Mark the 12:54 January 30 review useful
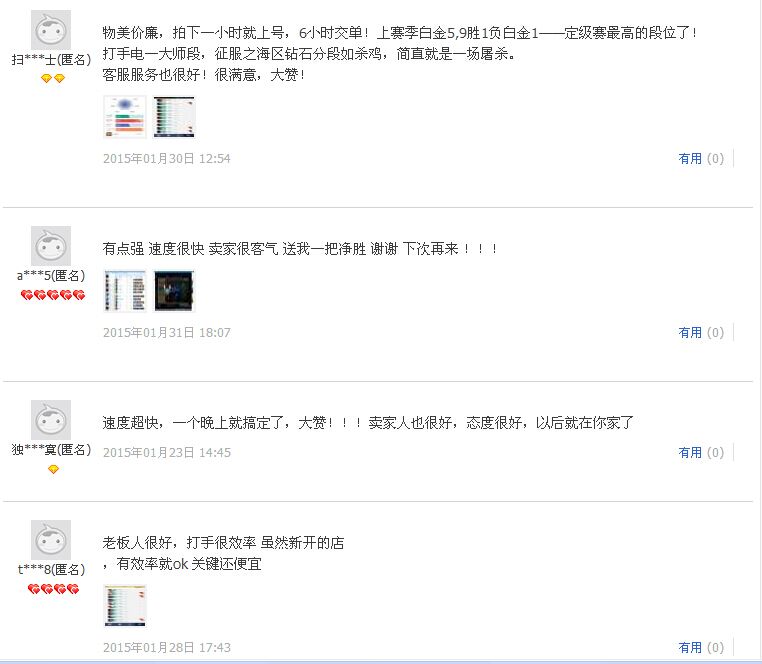Screen dimensions: 762x664 [x=701, y=158]
